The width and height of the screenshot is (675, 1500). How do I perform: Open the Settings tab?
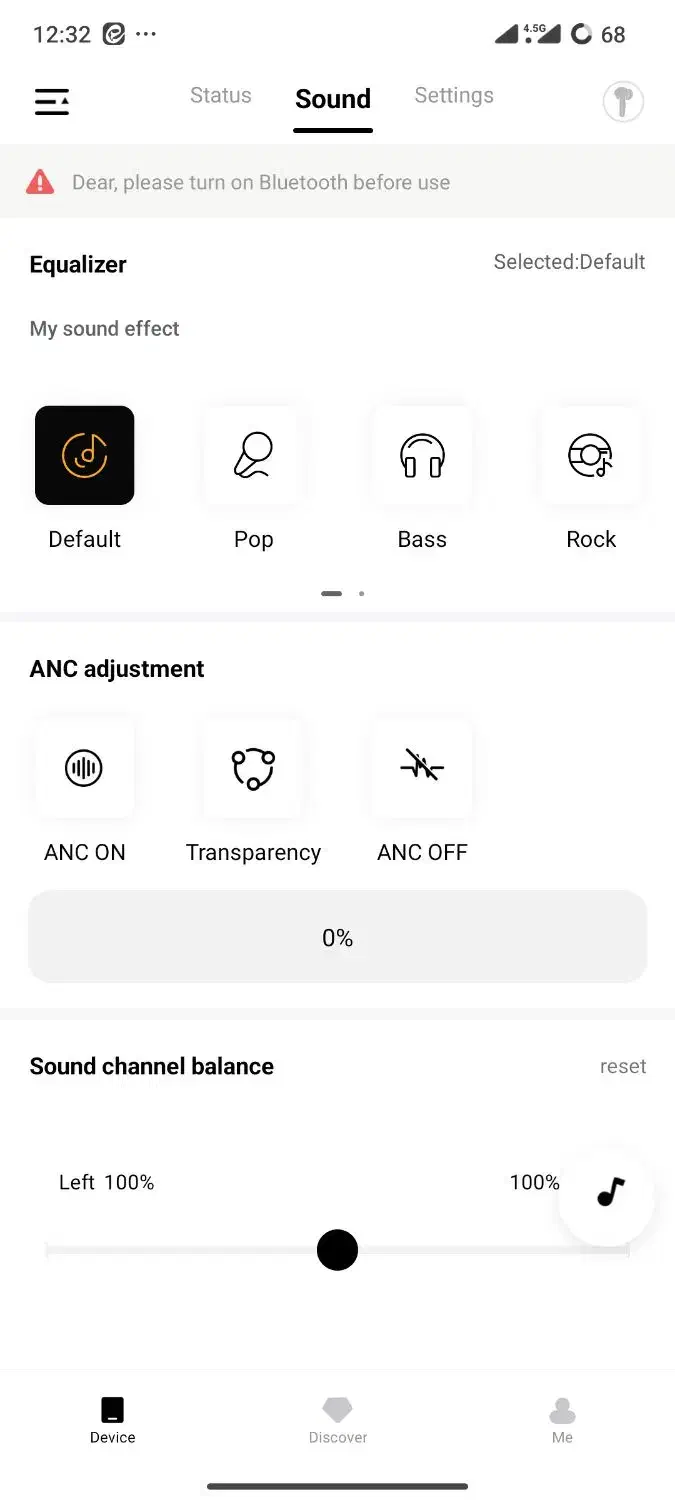454,96
